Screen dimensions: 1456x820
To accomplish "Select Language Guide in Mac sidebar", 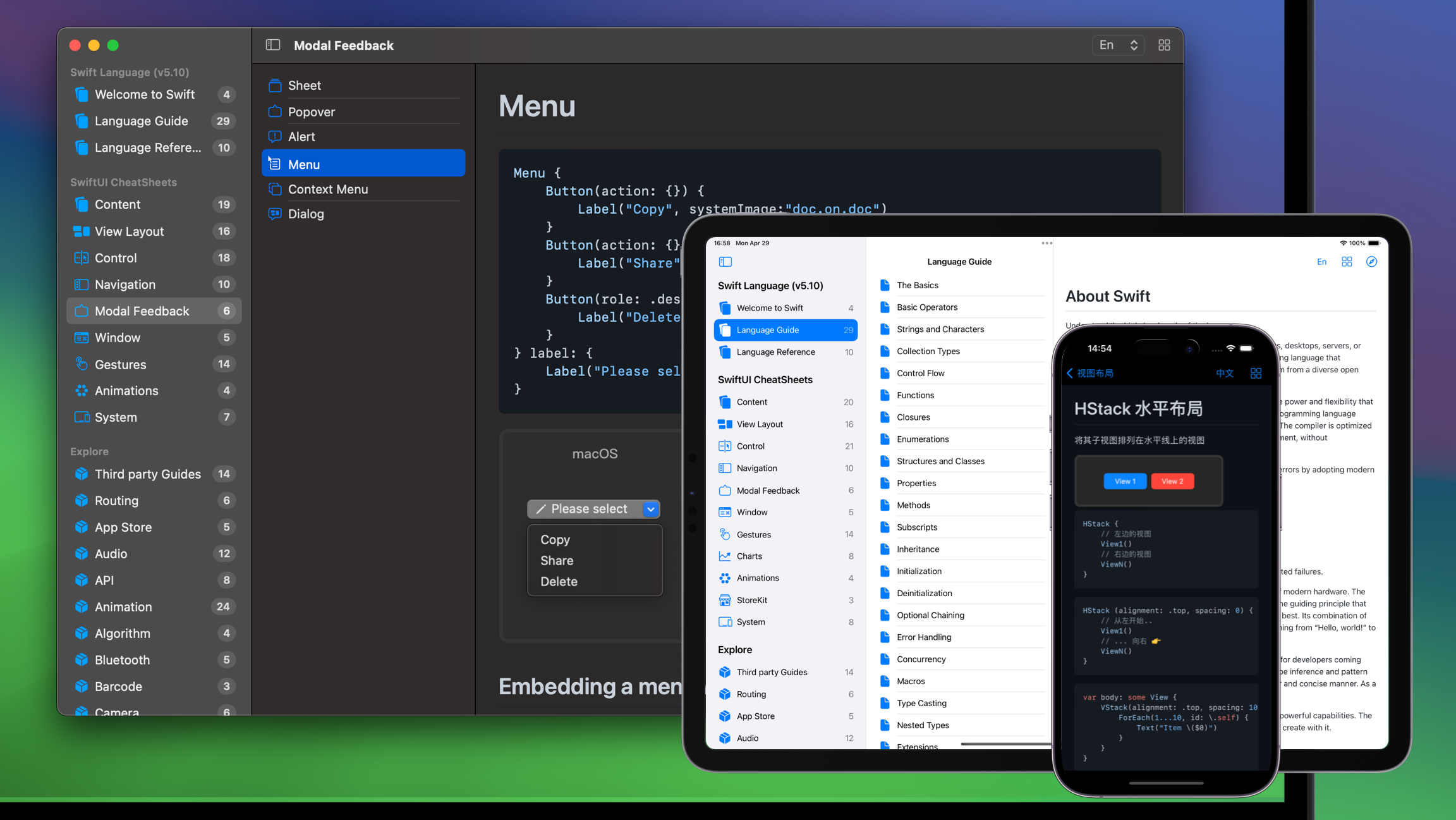I will tap(154, 121).
